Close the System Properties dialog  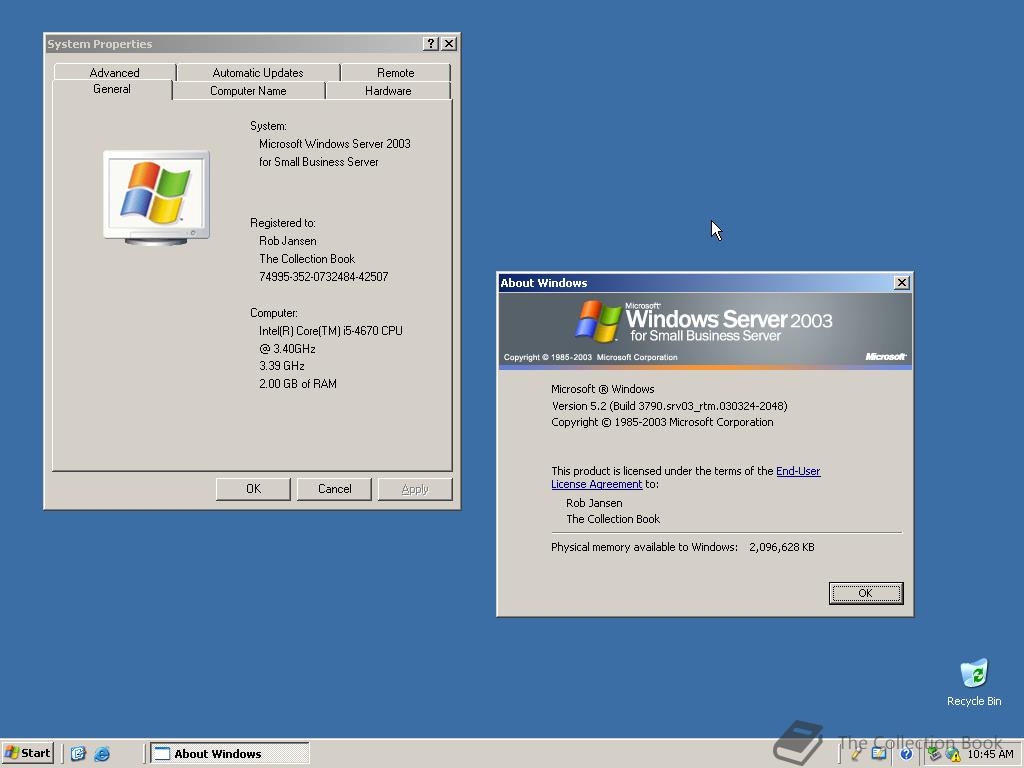point(449,44)
